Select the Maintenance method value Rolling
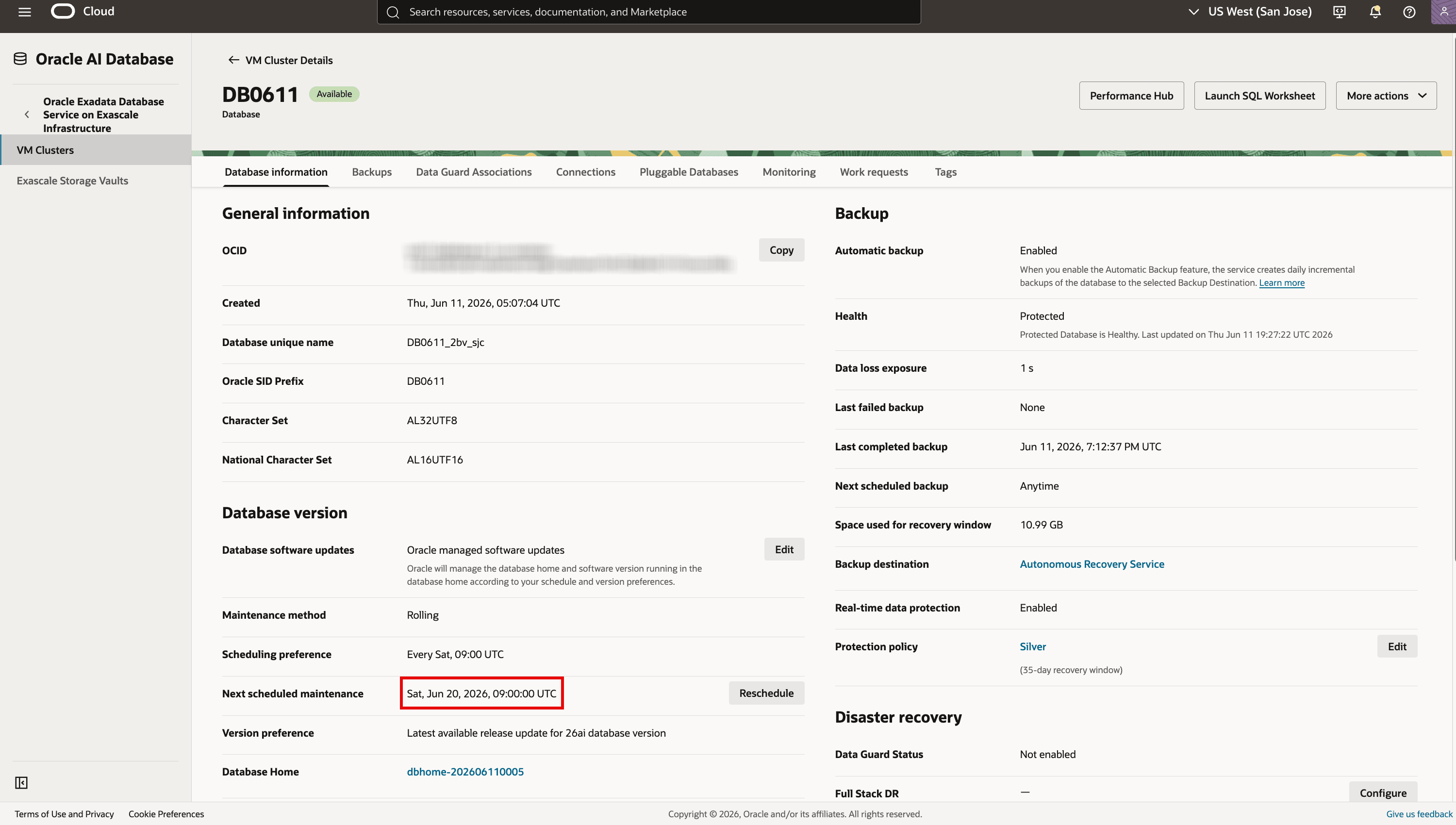This screenshot has height=825, width=1456. click(x=423, y=615)
